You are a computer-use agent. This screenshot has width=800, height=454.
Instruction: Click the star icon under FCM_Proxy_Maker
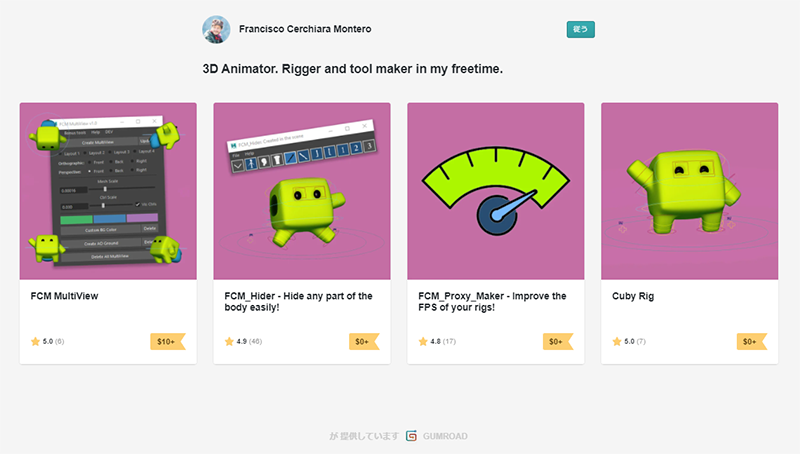[423, 342]
